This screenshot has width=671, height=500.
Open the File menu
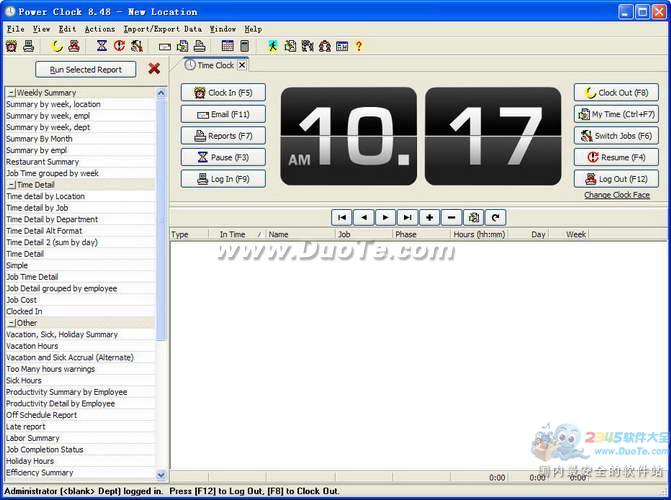(15, 29)
